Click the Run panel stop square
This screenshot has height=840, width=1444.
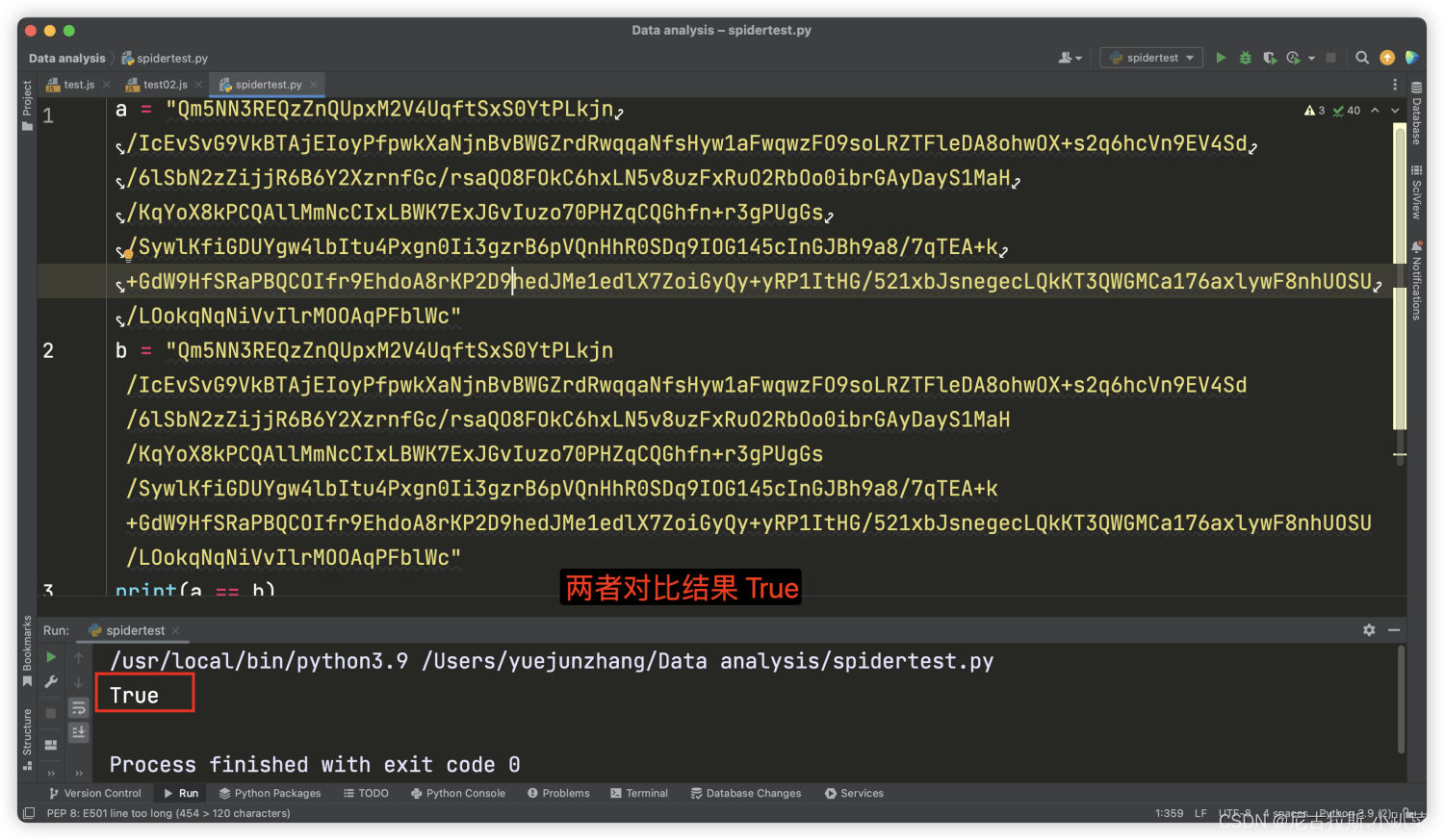click(x=51, y=713)
